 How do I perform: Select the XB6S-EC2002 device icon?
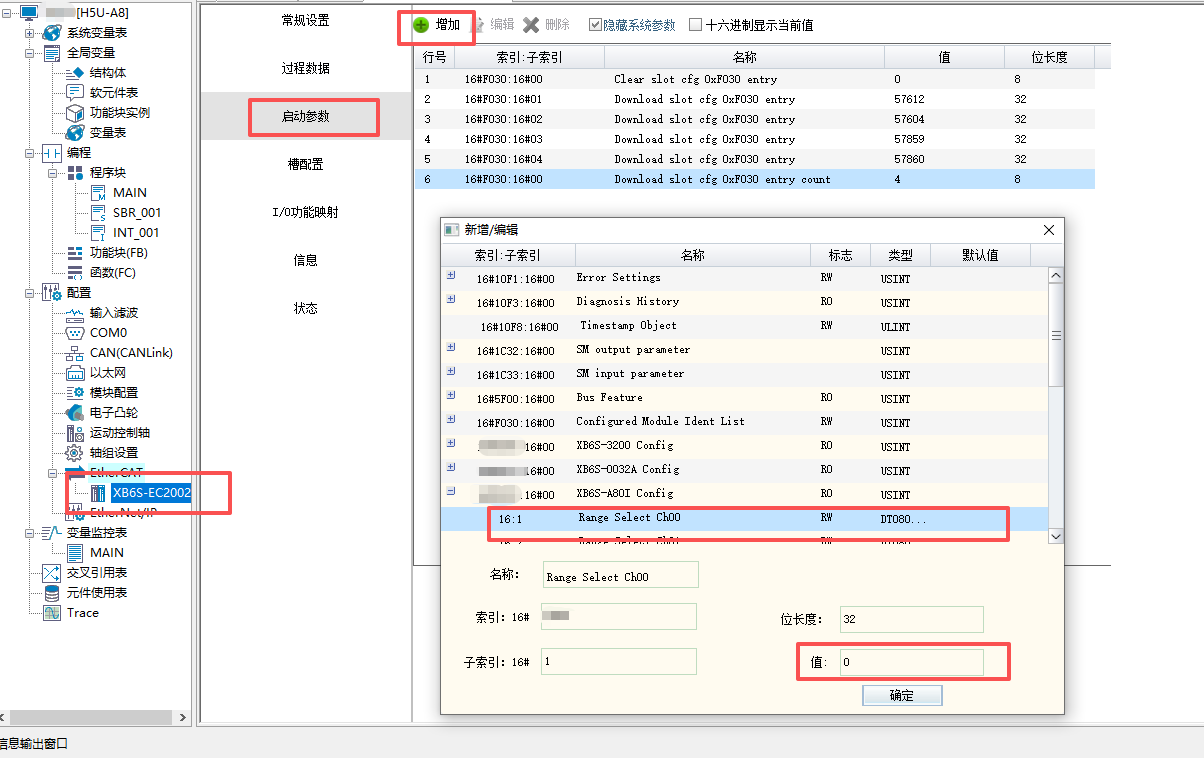(98, 493)
